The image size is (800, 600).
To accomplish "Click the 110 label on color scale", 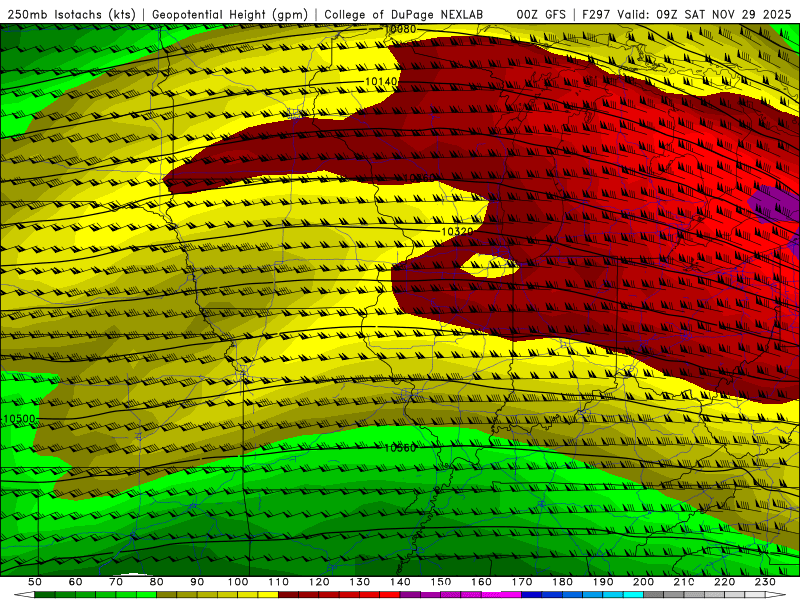I will (x=279, y=582).
